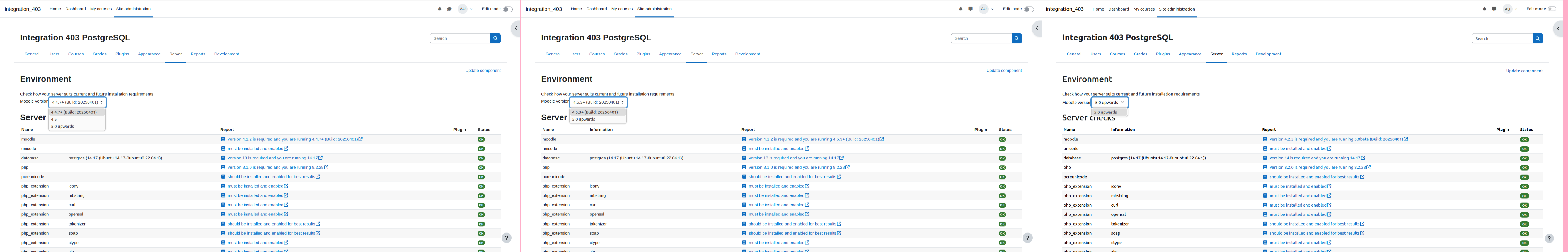Click the Search field in the 4.4.7+ window
This screenshot has width=1568, height=252.
coord(460,38)
